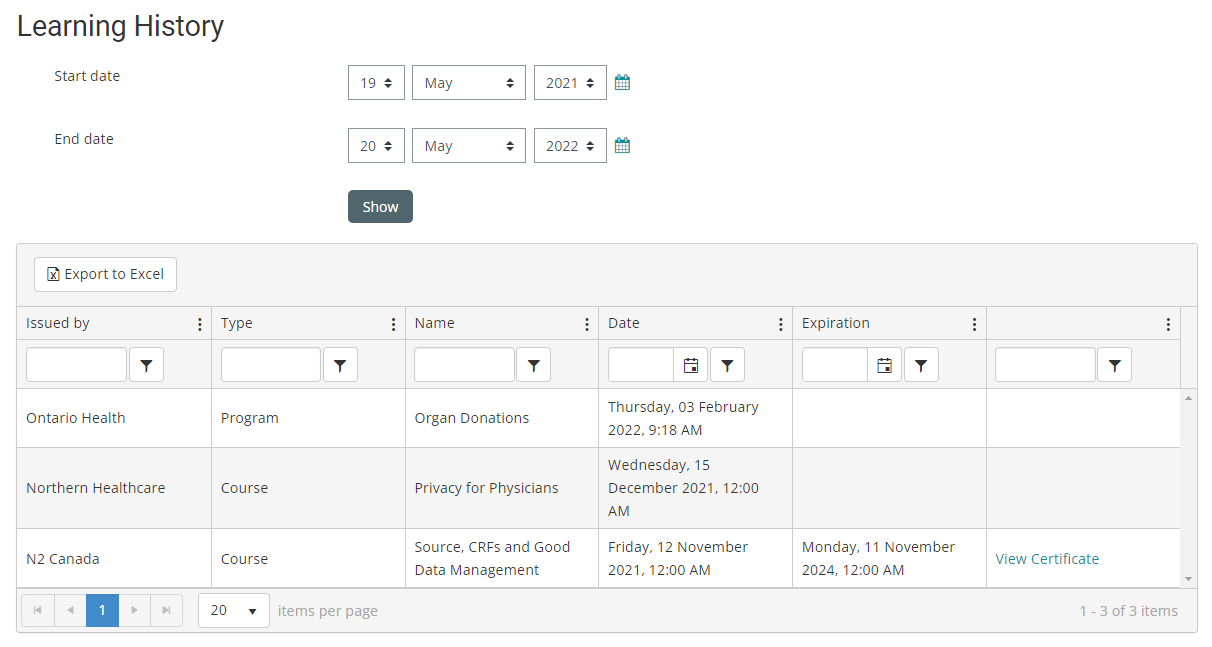Select page 1 in pagination
This screenshot has height=647, width=1212.
[102, 611]
